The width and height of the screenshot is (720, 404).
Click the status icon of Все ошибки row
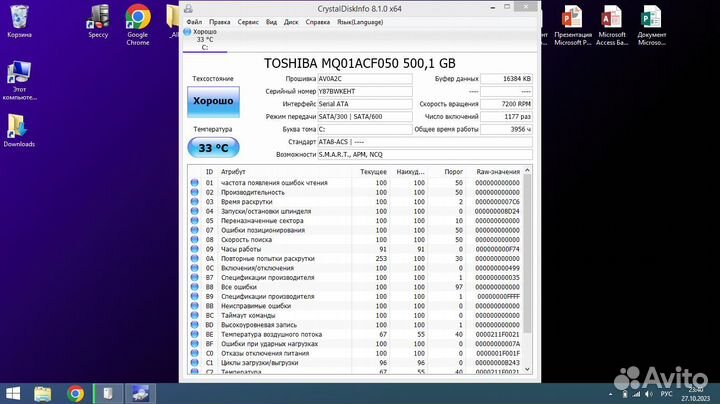tap(195, 287)
